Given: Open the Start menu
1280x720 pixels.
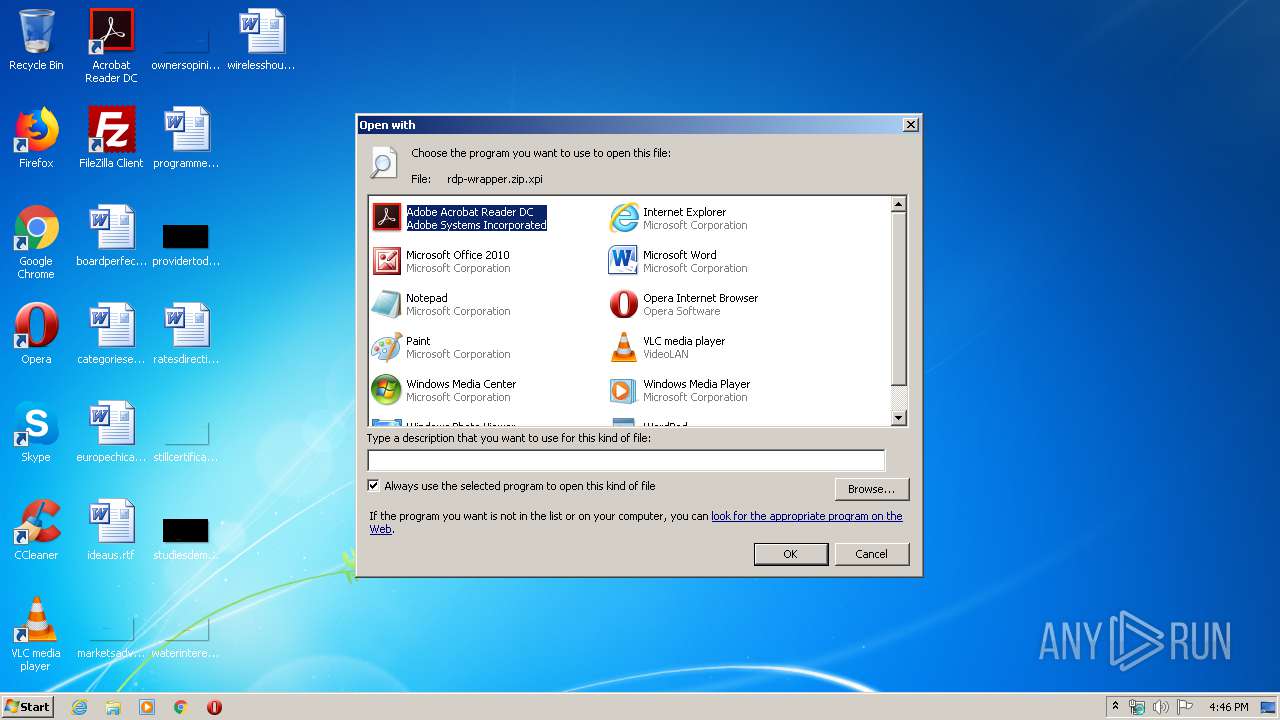Looking at the screenshot, I should 28,707.
